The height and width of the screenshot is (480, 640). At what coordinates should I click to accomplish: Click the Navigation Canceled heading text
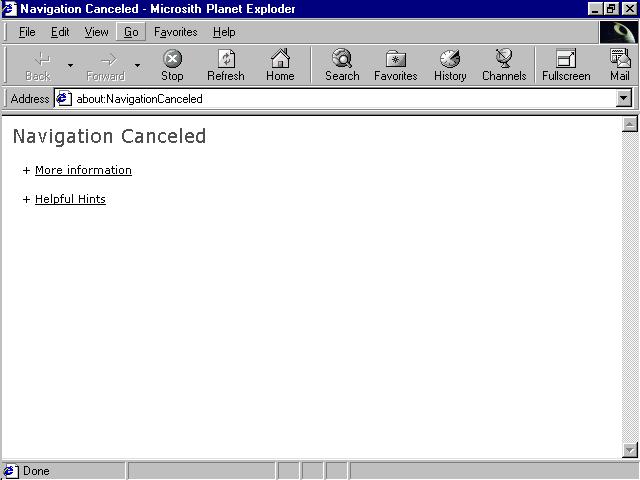coord(109,136)
